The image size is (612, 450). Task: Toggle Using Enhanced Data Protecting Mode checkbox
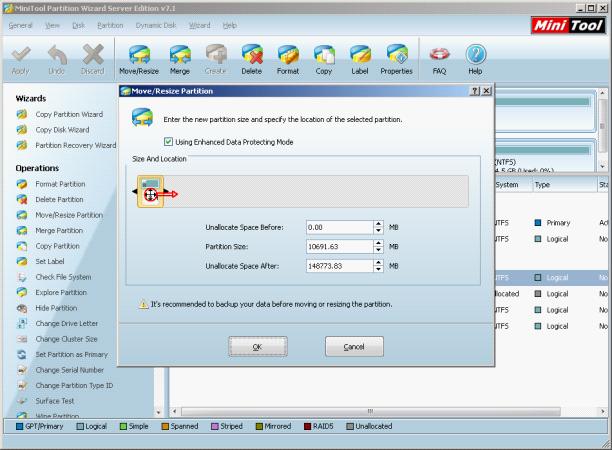168,142
